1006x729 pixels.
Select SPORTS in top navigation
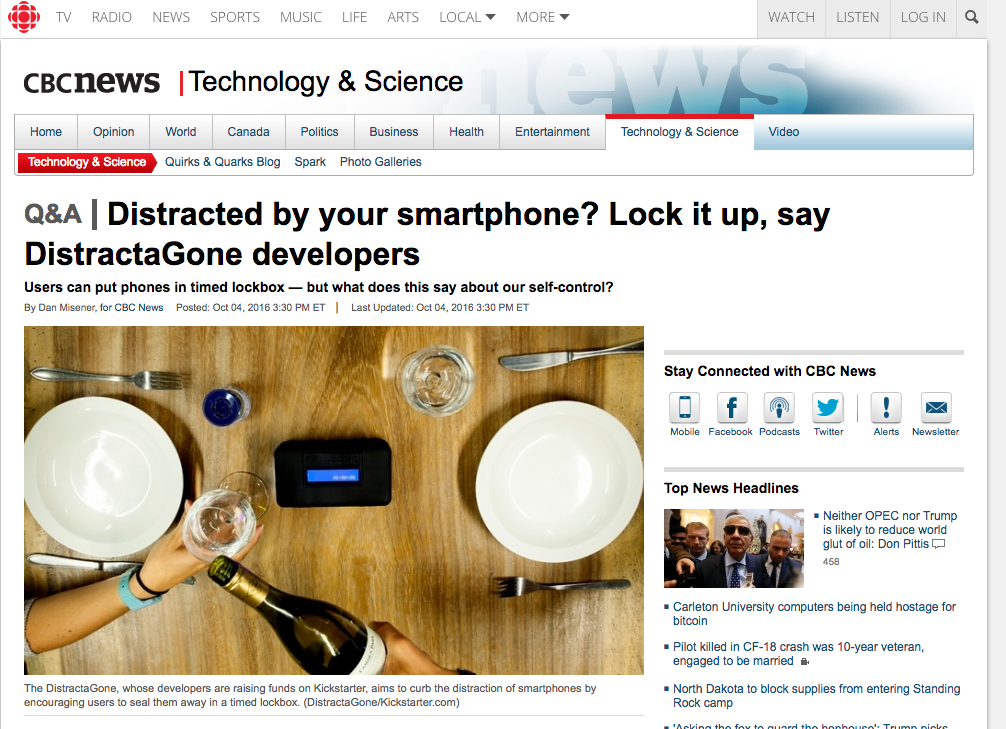[x=235, y=17]
